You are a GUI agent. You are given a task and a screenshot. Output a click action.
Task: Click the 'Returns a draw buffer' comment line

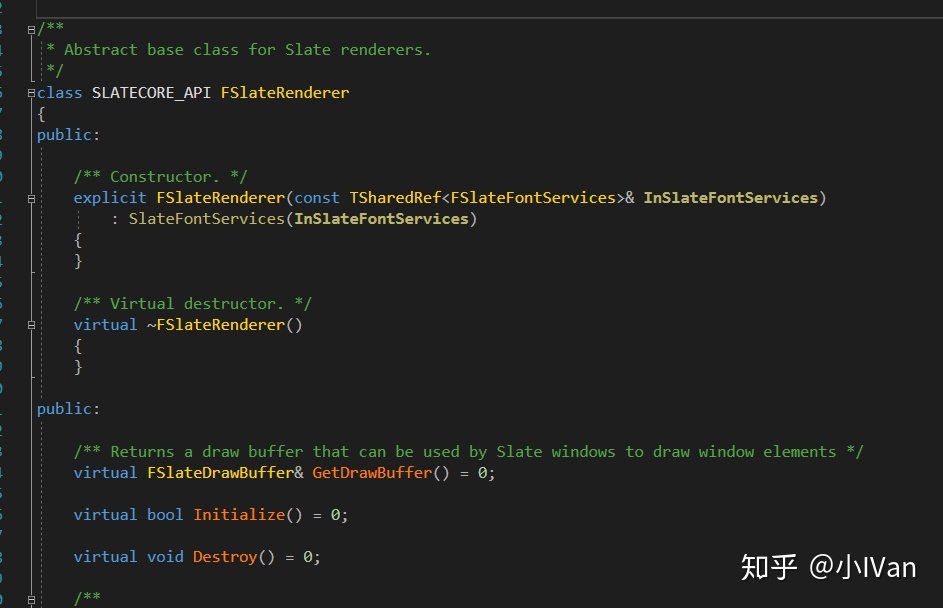468,452
